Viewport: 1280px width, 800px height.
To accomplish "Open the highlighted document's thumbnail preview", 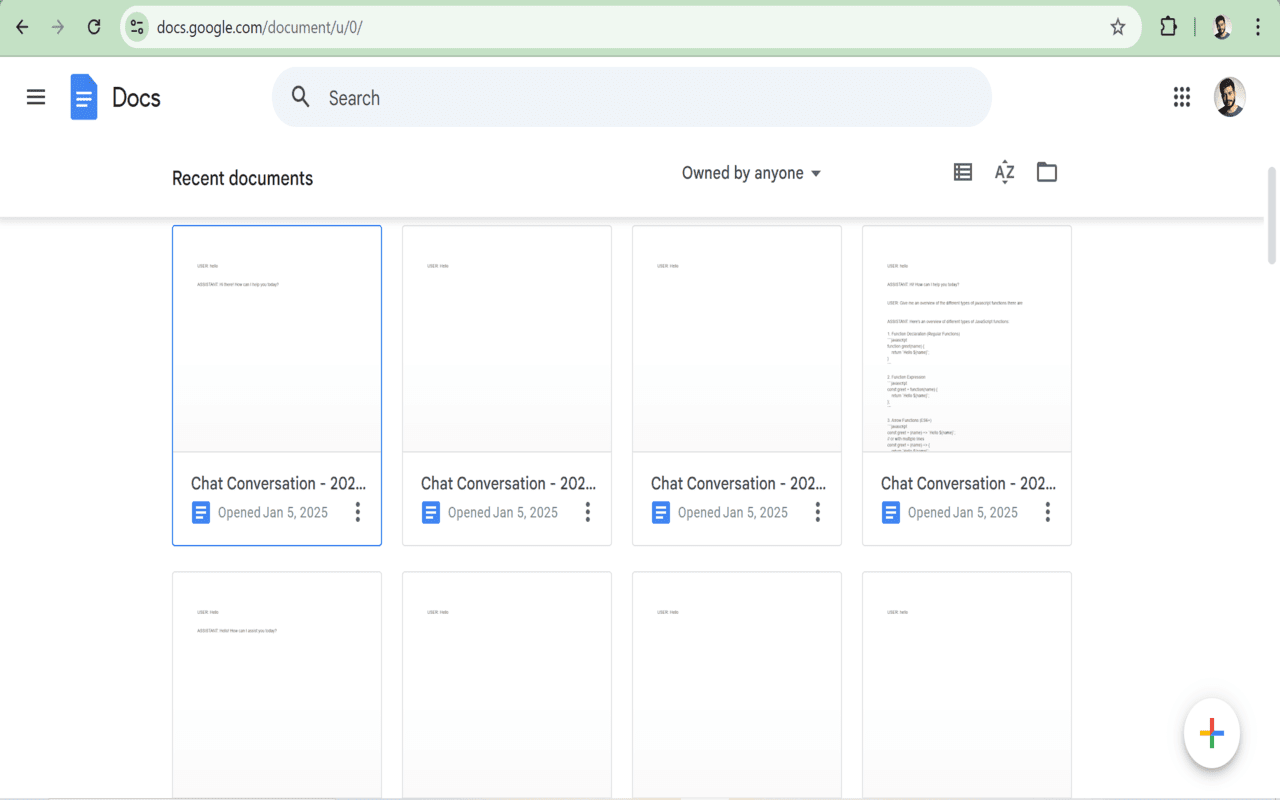I will coord(277,339).
